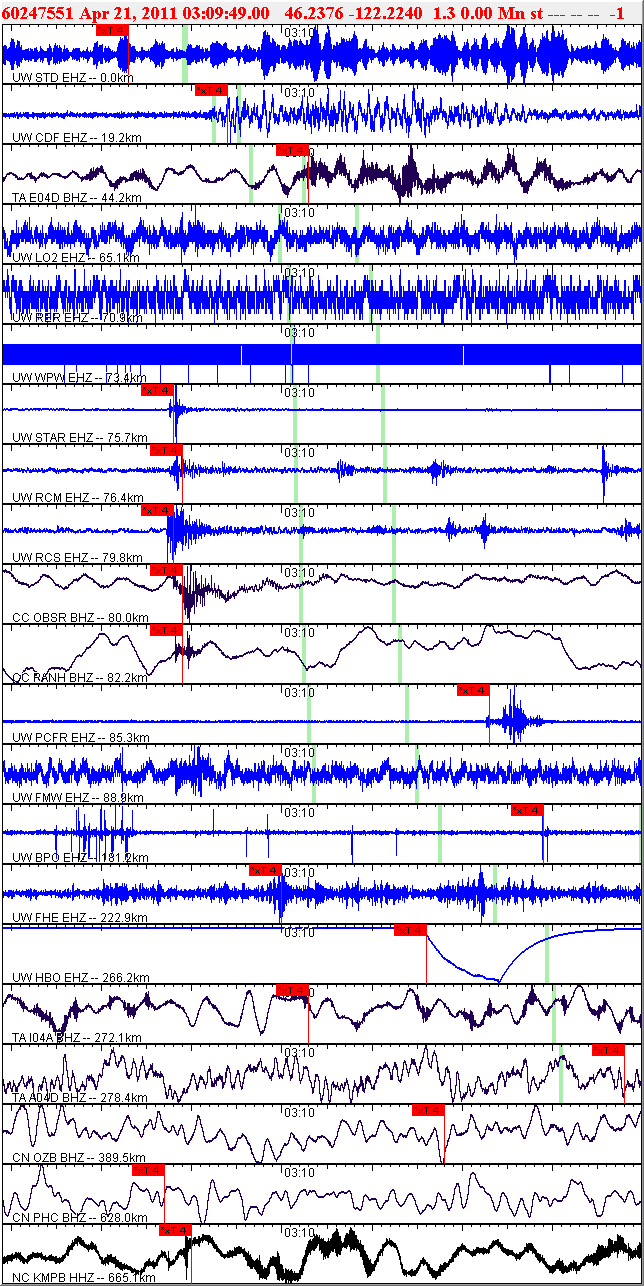The image size is (644, 1286).
Task: Click the OBSR trace red pick flag
Action: pos(166,570)
